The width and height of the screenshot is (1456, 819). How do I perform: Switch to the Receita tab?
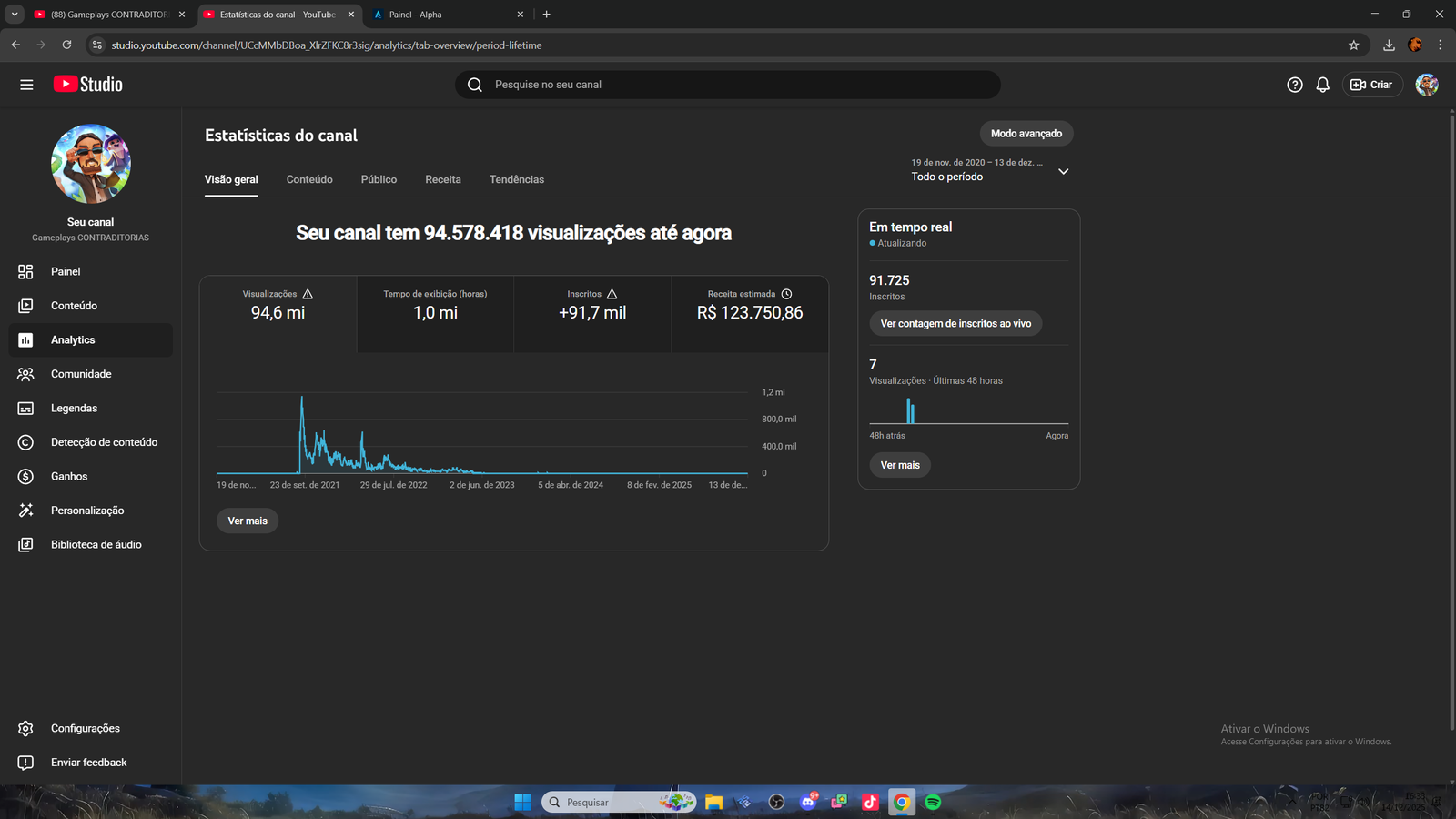(443, 179)
